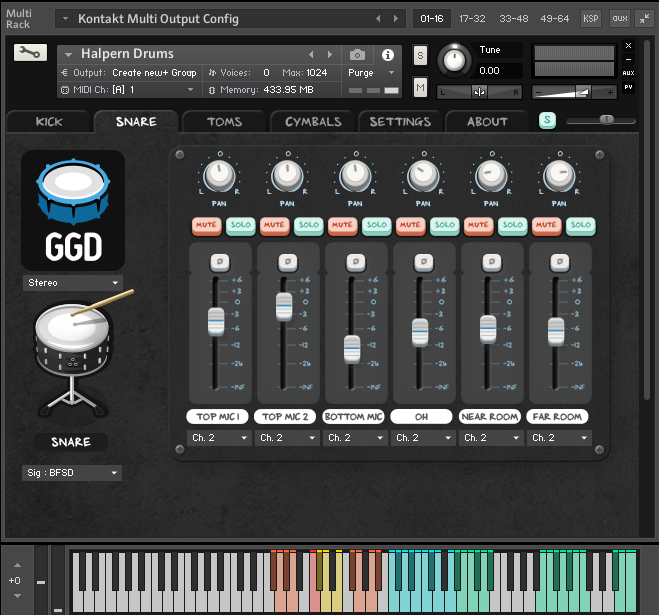Image resolution: width=659 pixels, height=615 pixels.
Task: Open the Stereo mode dropdown
Action: click(x=72, y=283)
